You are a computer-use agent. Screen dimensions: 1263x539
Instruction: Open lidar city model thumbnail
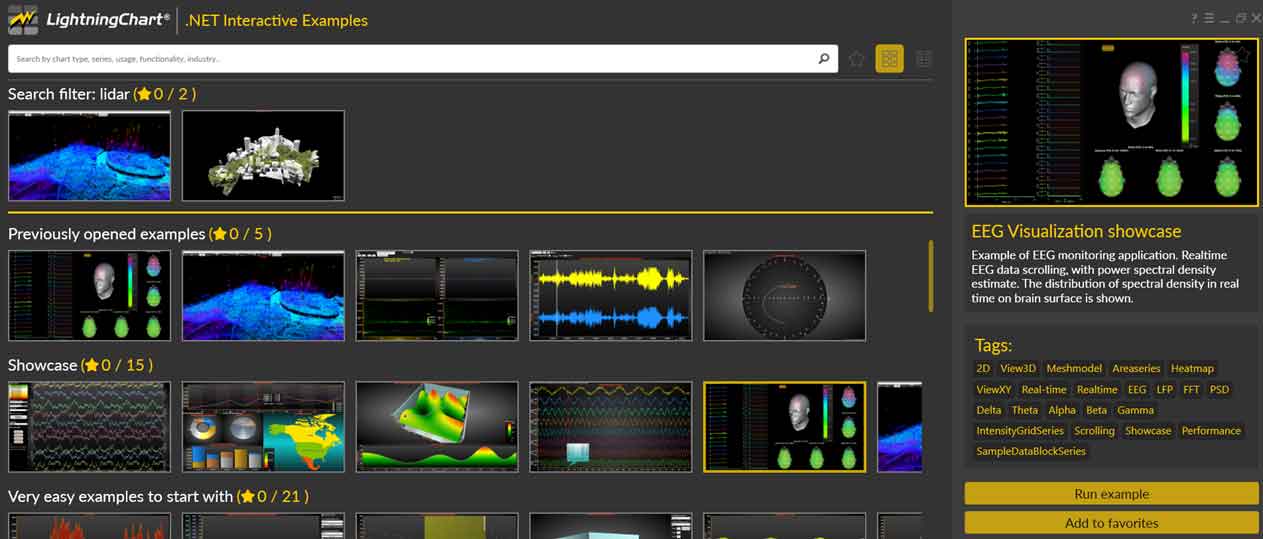click(x=263, y=156)
